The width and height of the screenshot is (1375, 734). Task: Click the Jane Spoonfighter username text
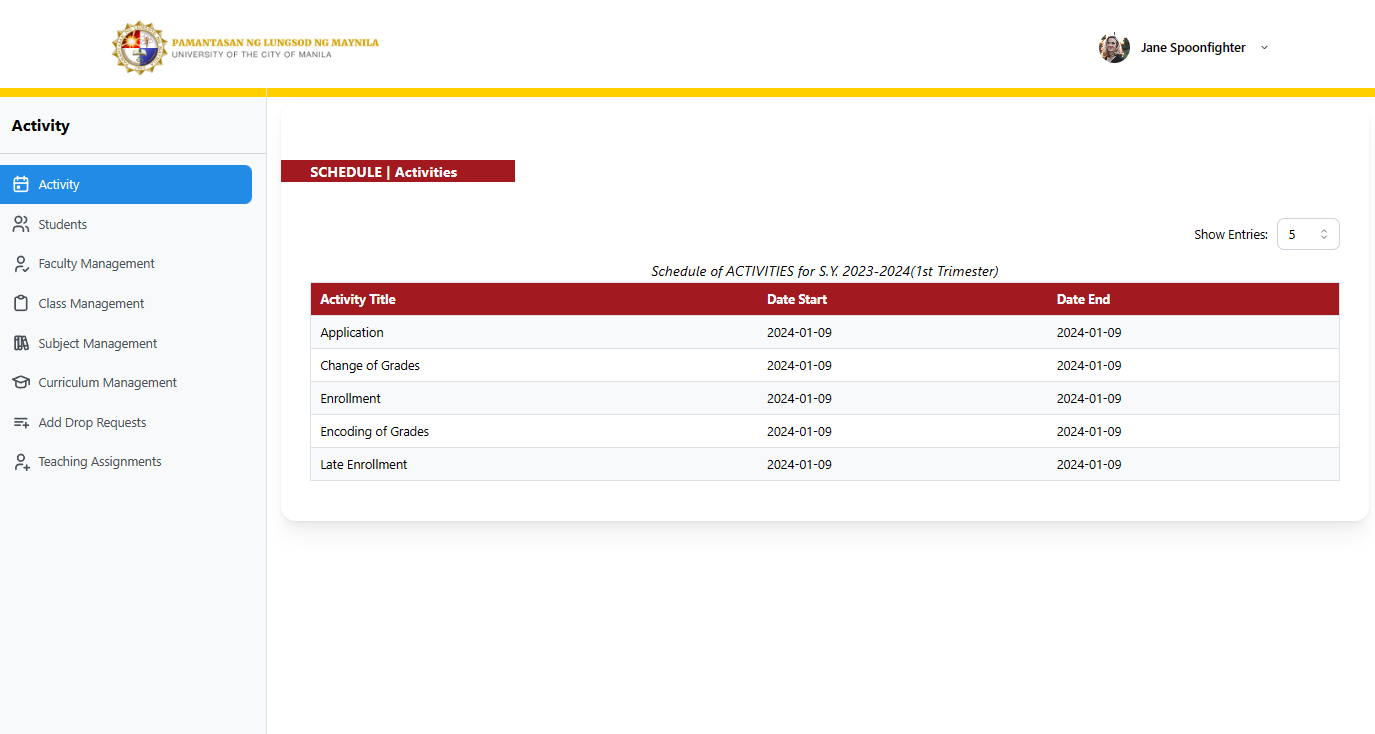tap(1193, 48)
